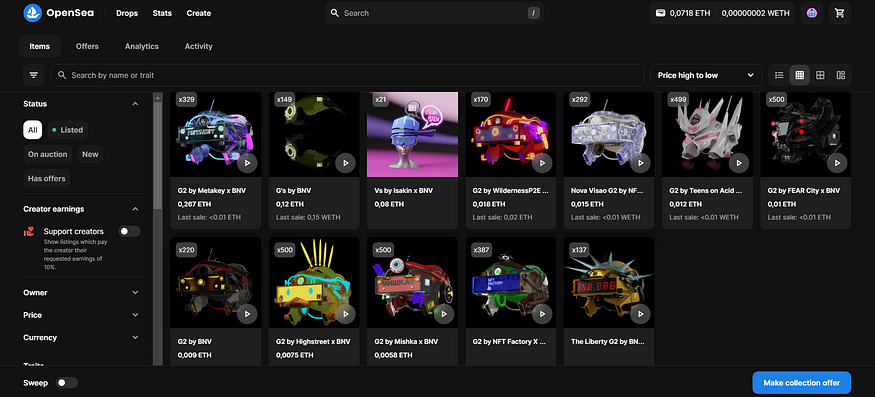This screenshot has width=875, height=397.
Task: Play G2 by Mishka x BNV video
Action: pyautogui.click(x=444, y=314)
